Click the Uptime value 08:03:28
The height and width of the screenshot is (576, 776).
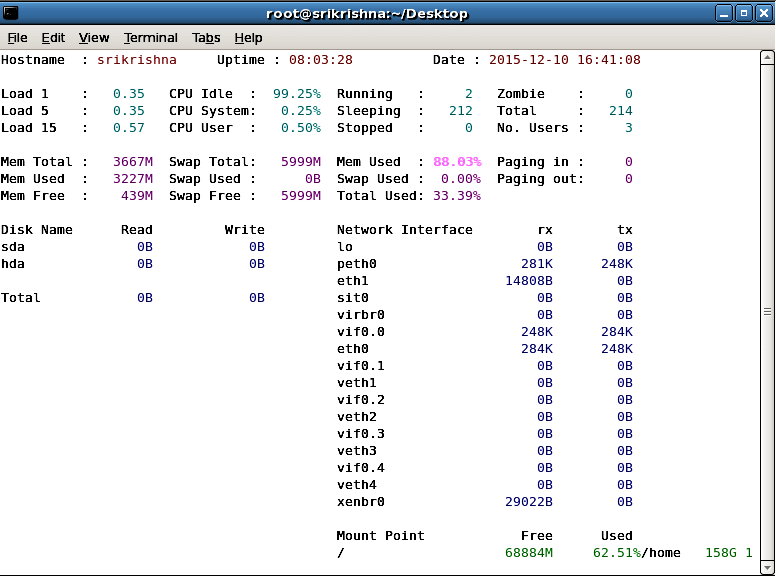click(x=321, y=60)
